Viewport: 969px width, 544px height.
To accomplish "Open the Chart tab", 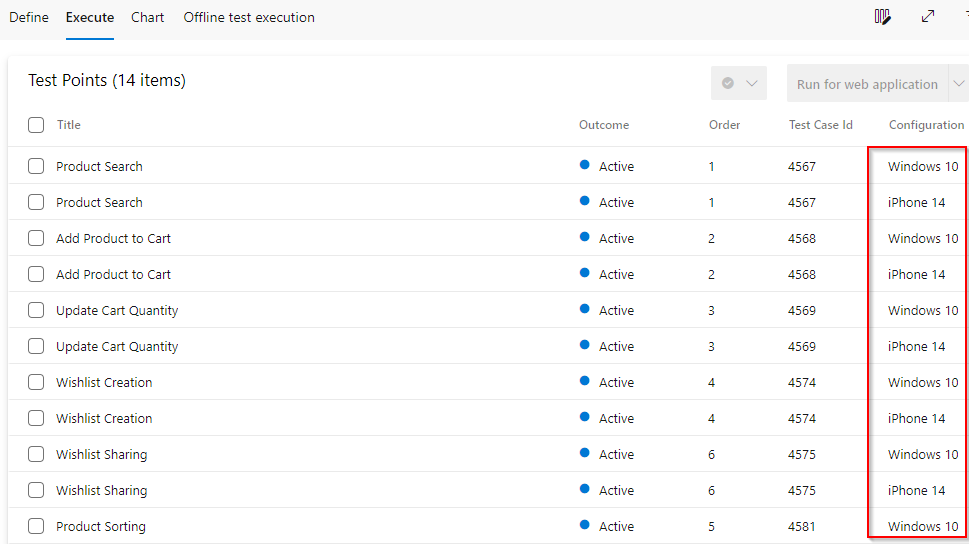I will [147, 17].
